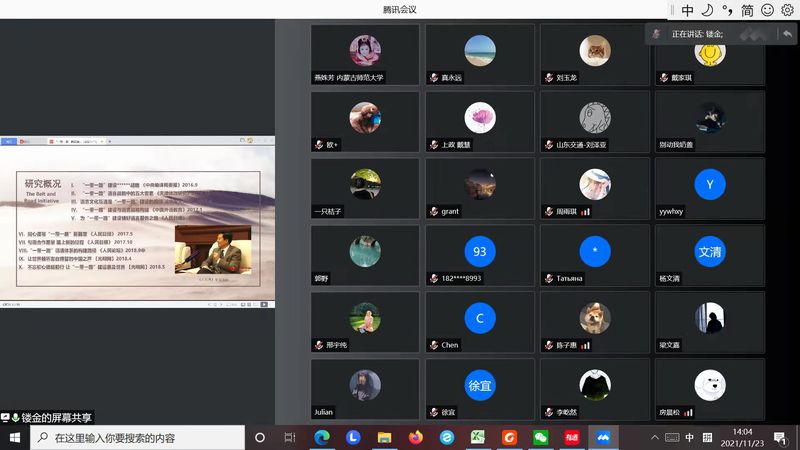Open WeChat from the taskbar

(541, 438)
